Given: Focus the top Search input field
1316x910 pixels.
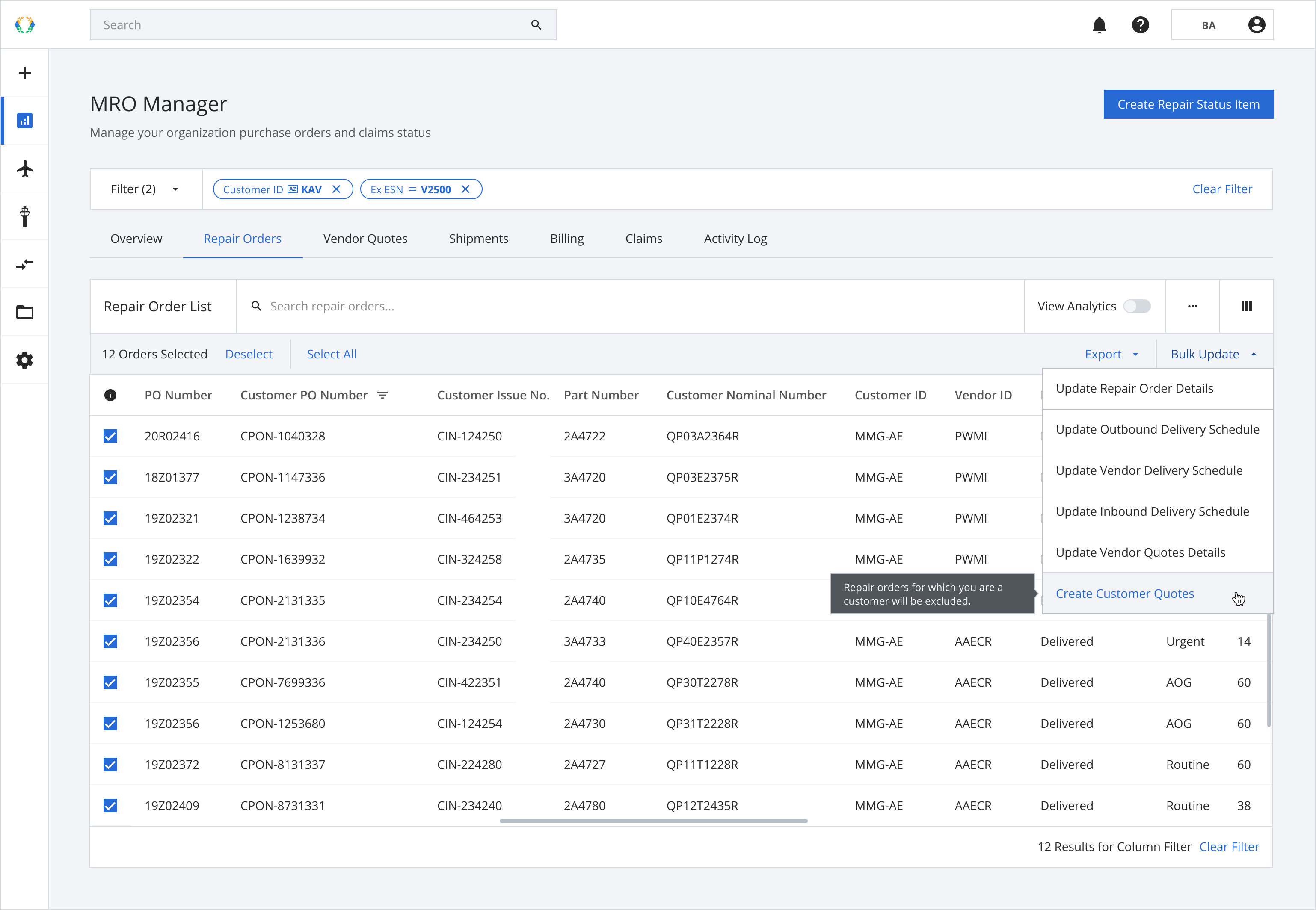Looking at the screenshot, I should [x=323, y=25].
